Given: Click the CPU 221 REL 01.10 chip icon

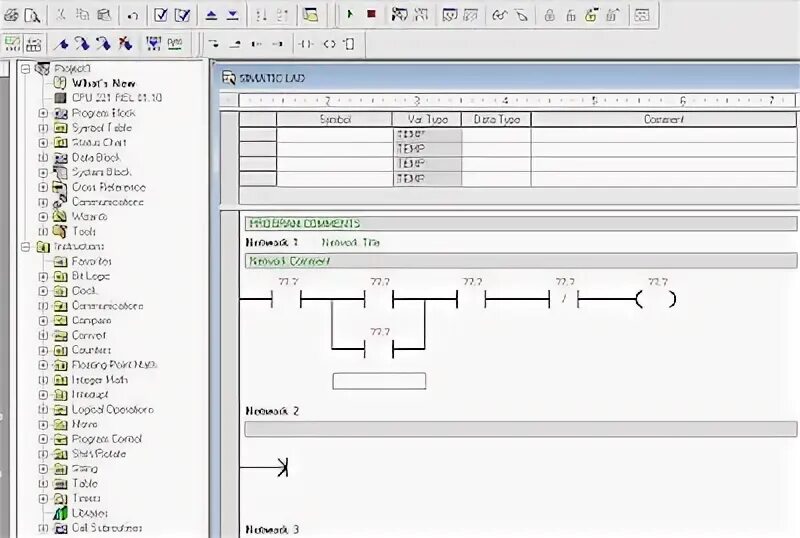Looking at the screenshot, I should [x=60, y=97].
